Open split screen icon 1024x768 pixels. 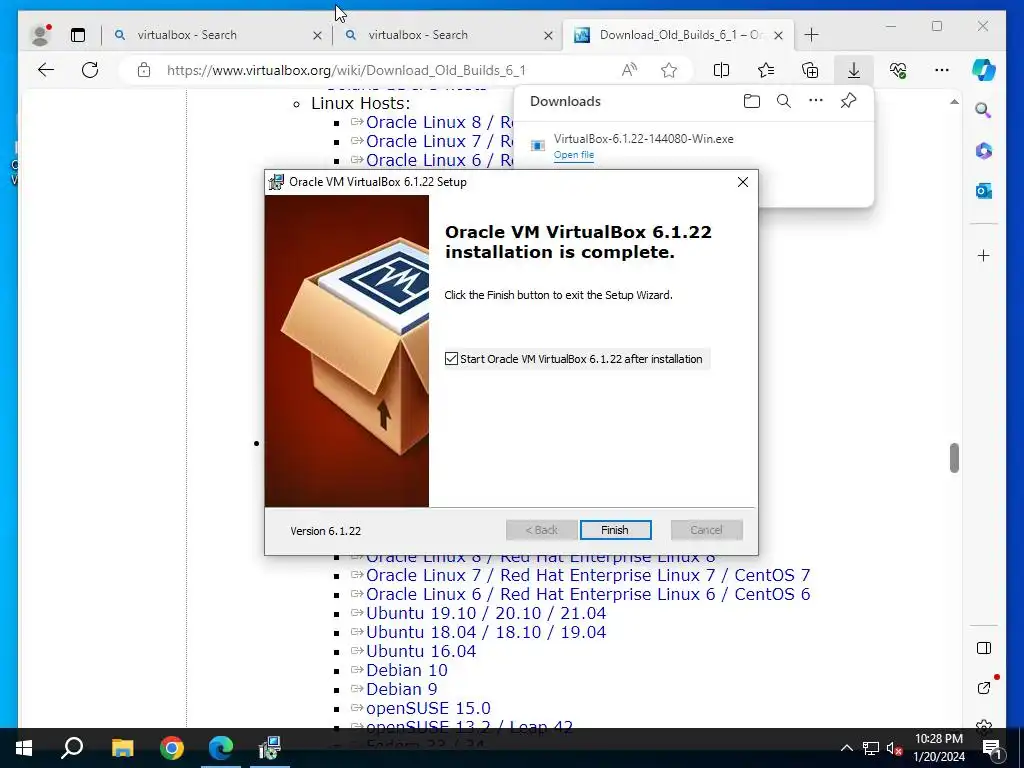coord(721,70)
